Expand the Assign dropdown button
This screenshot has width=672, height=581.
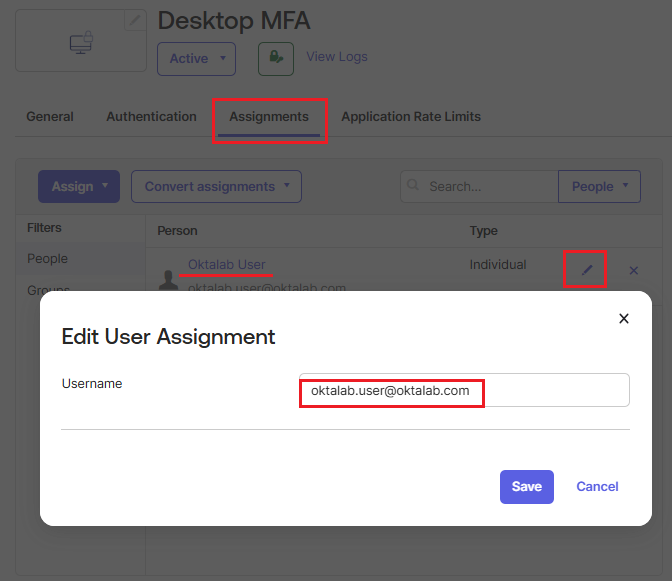coord(79,187)
